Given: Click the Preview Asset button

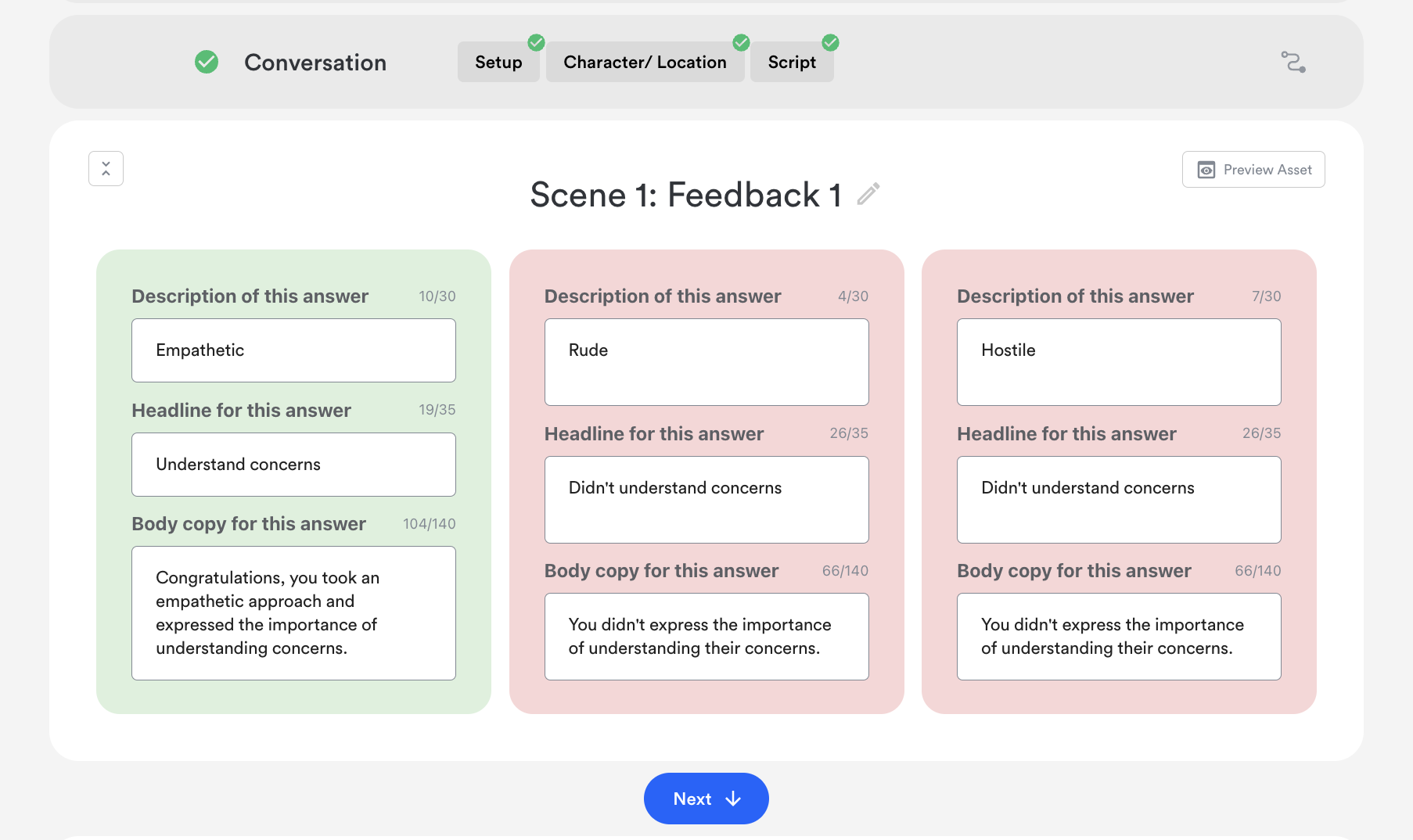Looking at the screenshot, I should point(1253,170).
